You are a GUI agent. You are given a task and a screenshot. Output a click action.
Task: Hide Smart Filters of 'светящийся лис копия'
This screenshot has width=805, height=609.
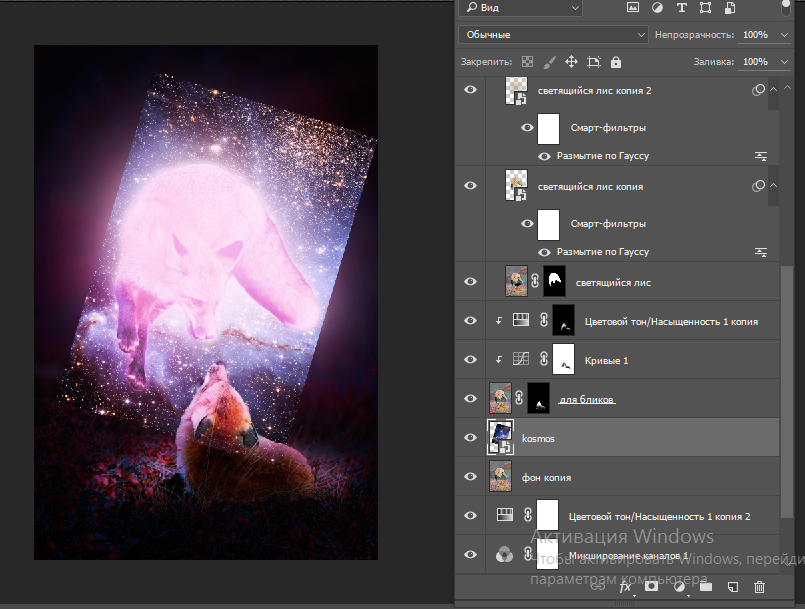click(527, 223)
